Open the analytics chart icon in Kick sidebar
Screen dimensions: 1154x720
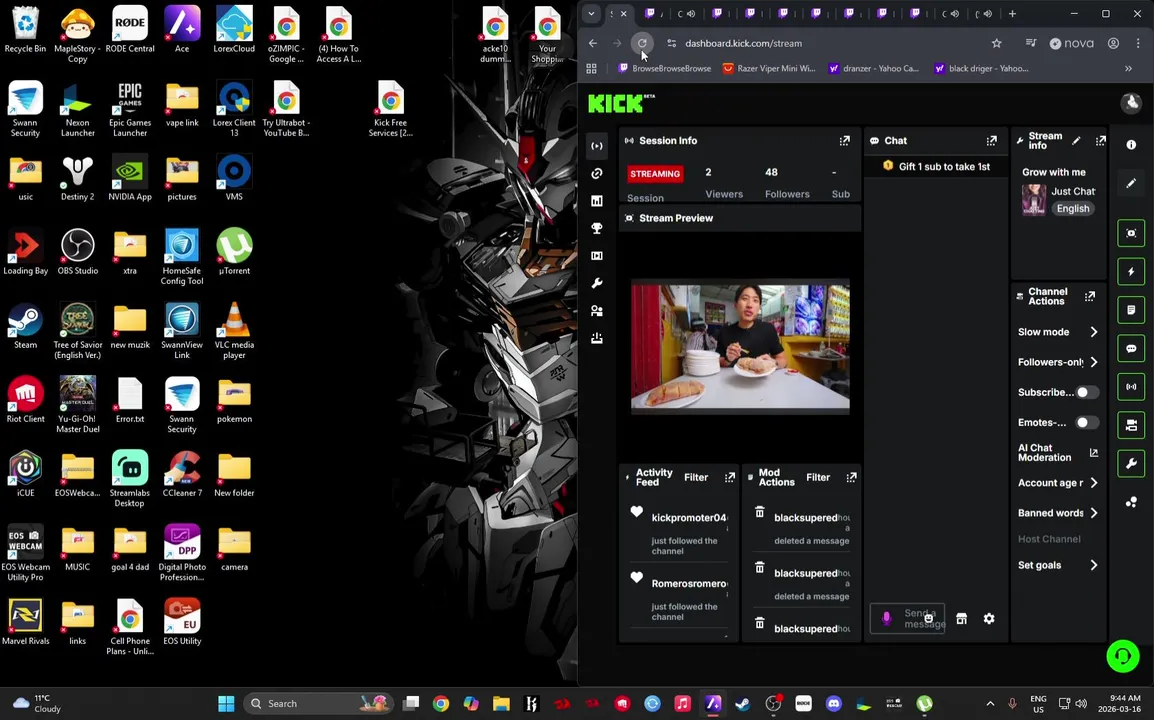click(x=597, y=201)
